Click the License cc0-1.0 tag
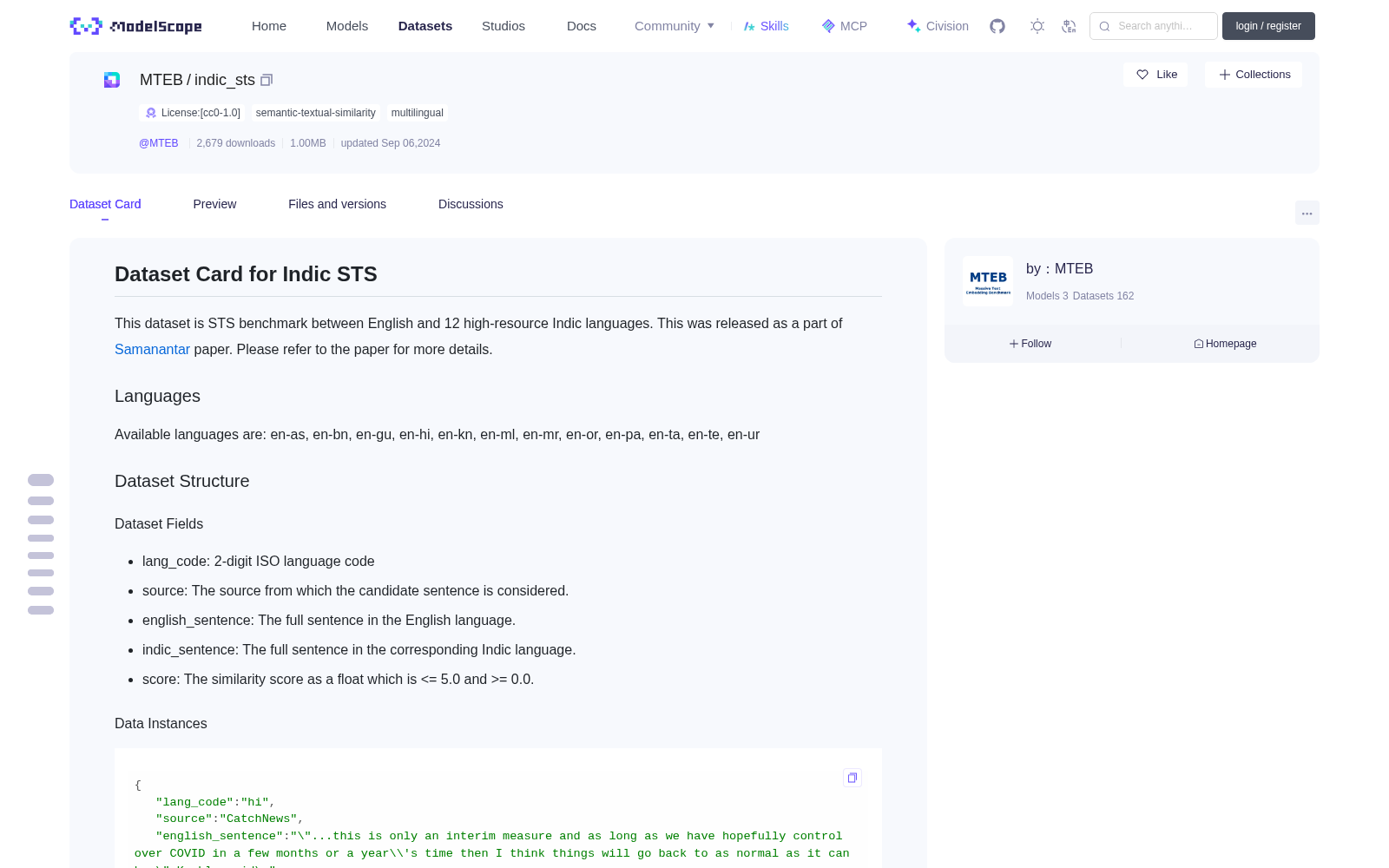The width and height of the screenshot is (1389, 868). click(193, 113)
